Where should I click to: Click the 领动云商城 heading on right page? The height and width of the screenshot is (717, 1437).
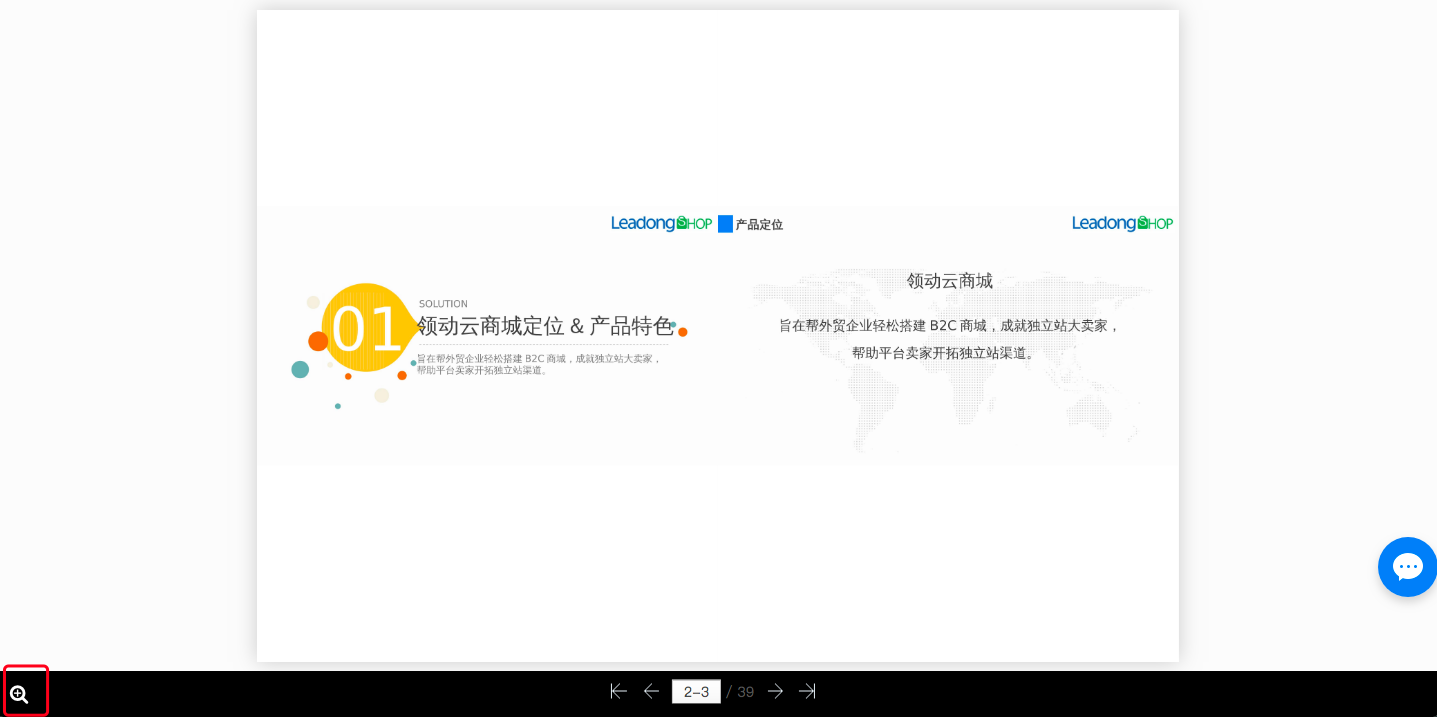(x=948, y=280)
